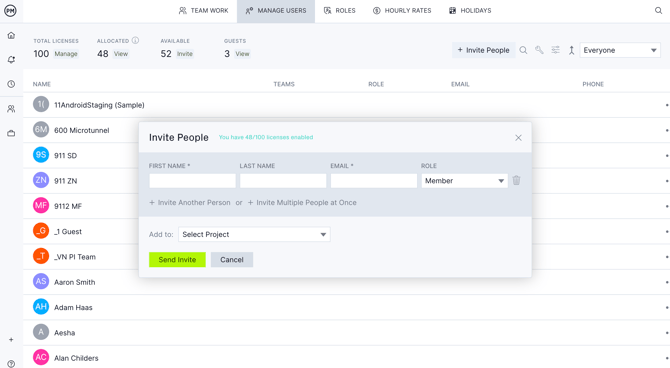Click the Phone column header
Screen dimensions: 670x368
(x=593, y=84)
